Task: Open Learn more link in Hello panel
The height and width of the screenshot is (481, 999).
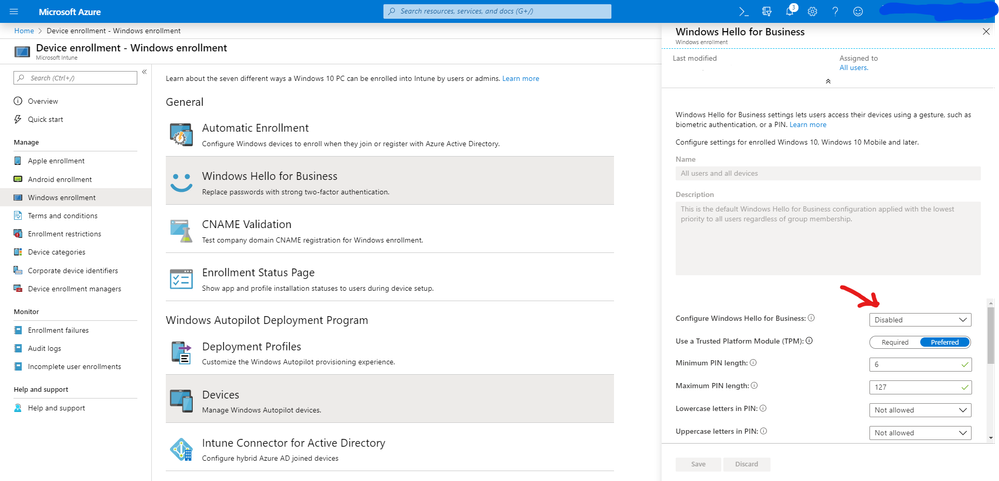Action: point(808,125)
